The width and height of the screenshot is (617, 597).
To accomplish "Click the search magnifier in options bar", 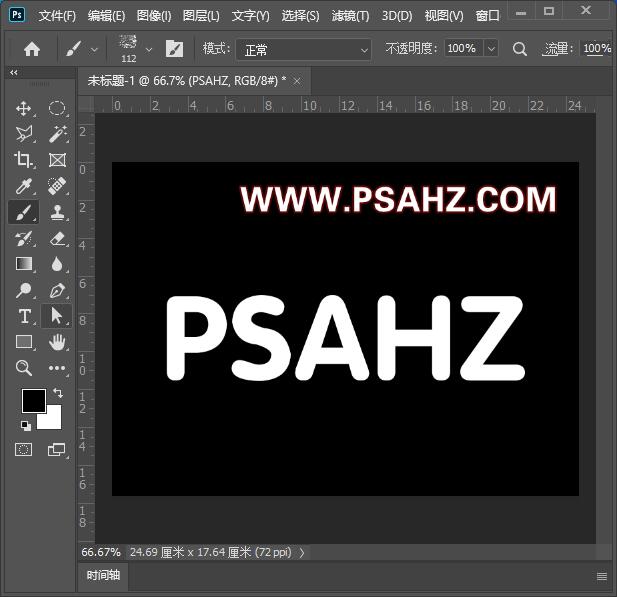I will (519, 49).
